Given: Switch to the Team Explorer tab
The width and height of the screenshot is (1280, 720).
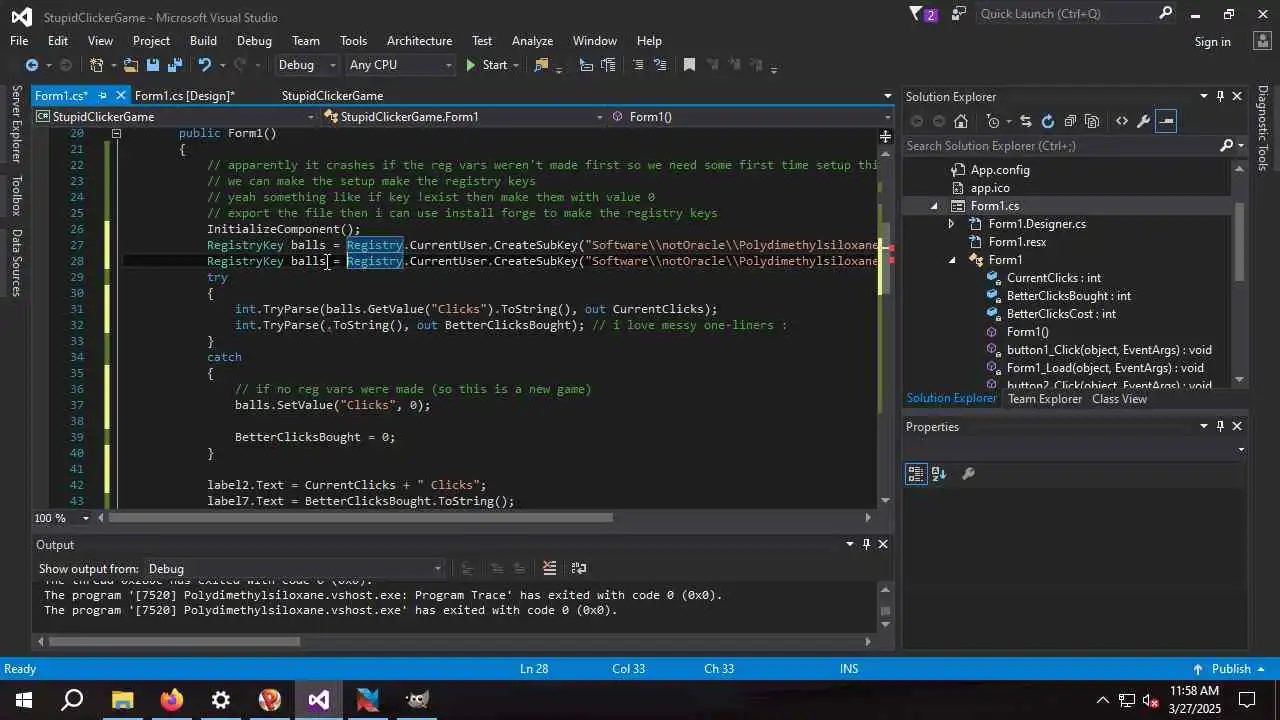Looking at the screenshot, I should pyautogui.click(x=1045, y=399).
